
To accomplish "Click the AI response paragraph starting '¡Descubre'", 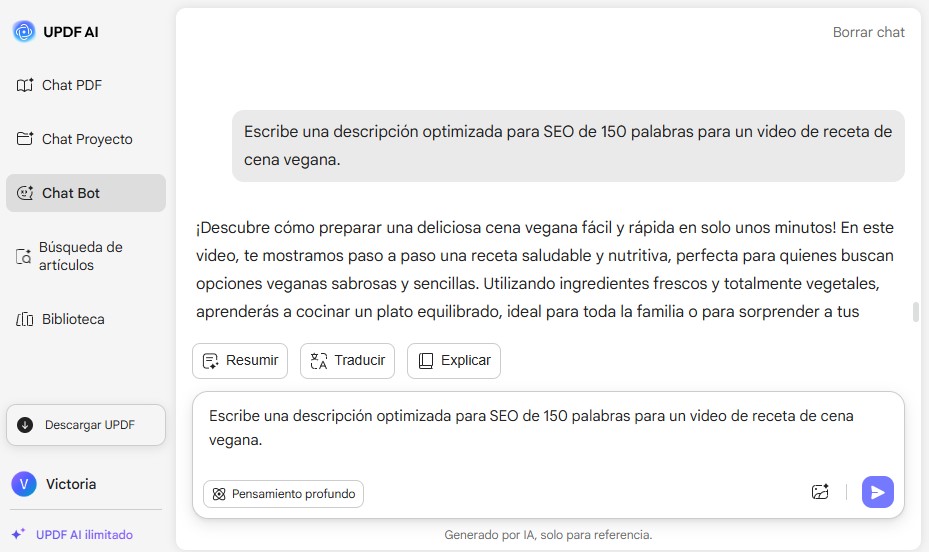I will tap(545, 269).
